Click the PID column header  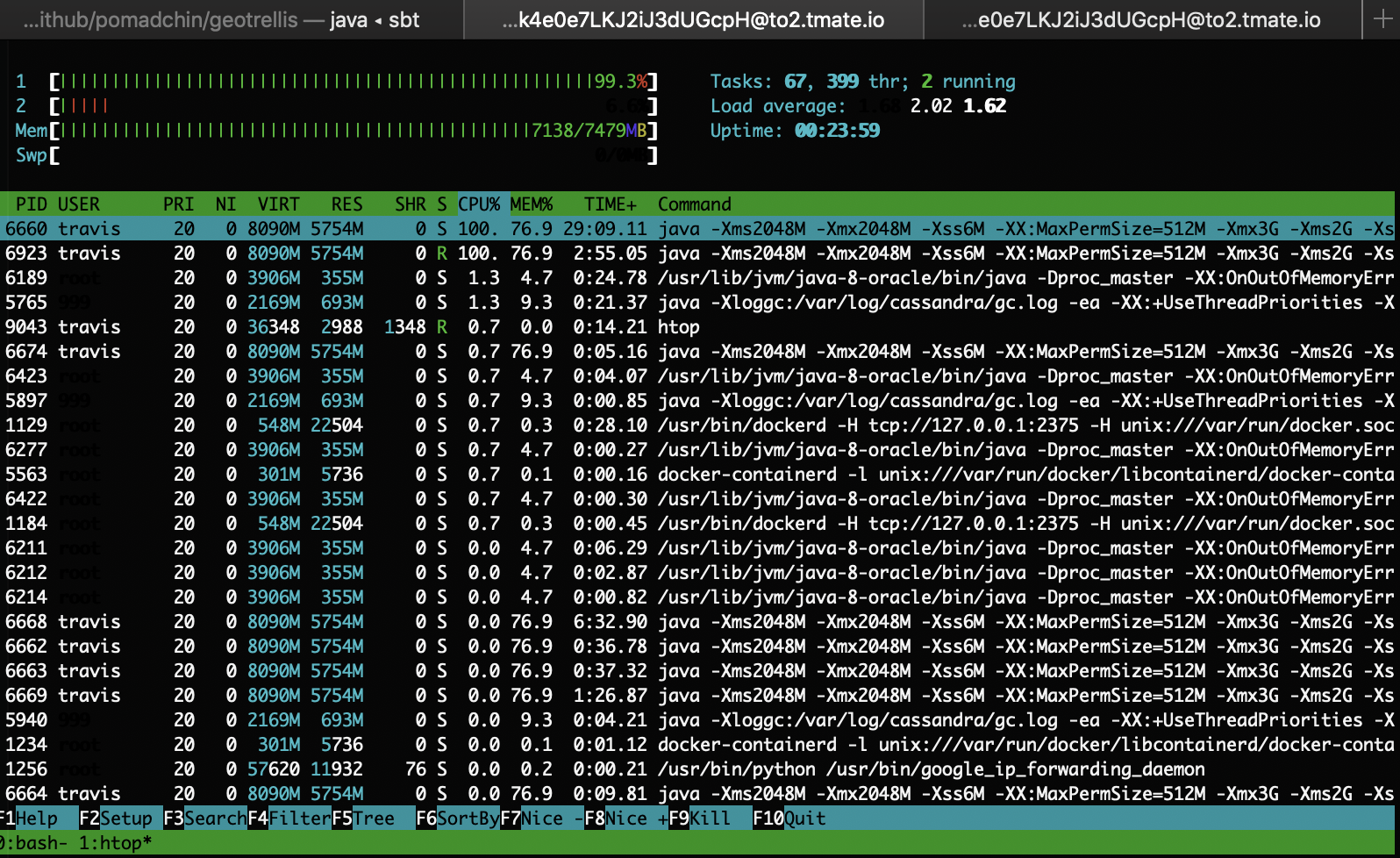tap(32, 204)
